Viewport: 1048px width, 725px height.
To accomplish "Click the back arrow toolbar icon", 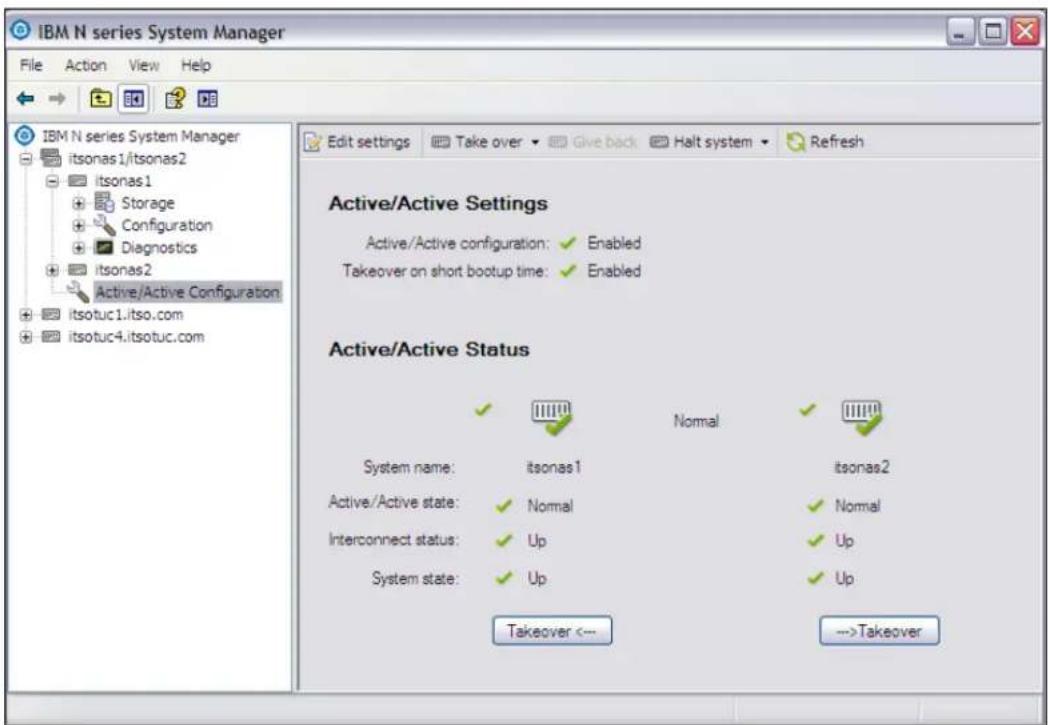I will pyautogui.click(x=25, y=99).
